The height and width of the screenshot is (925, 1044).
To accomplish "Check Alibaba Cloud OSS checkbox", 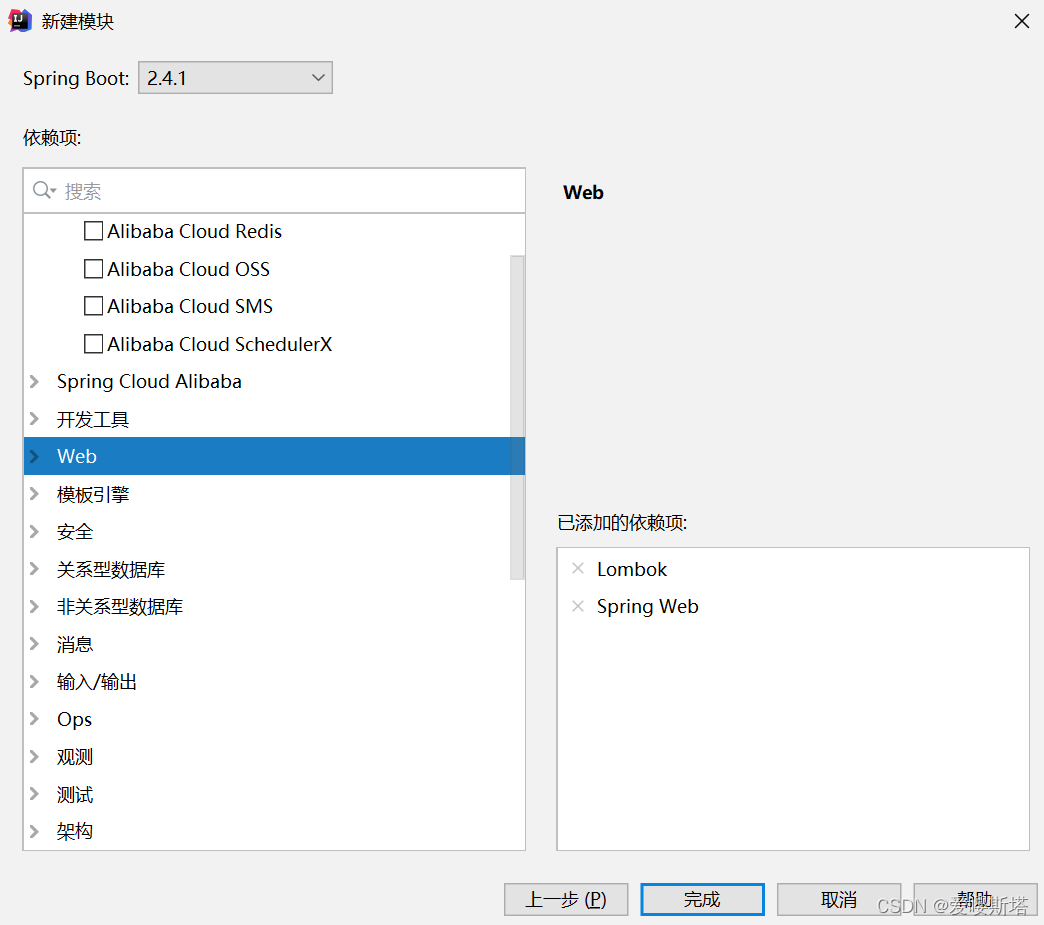I will click(x=94, y=269).
